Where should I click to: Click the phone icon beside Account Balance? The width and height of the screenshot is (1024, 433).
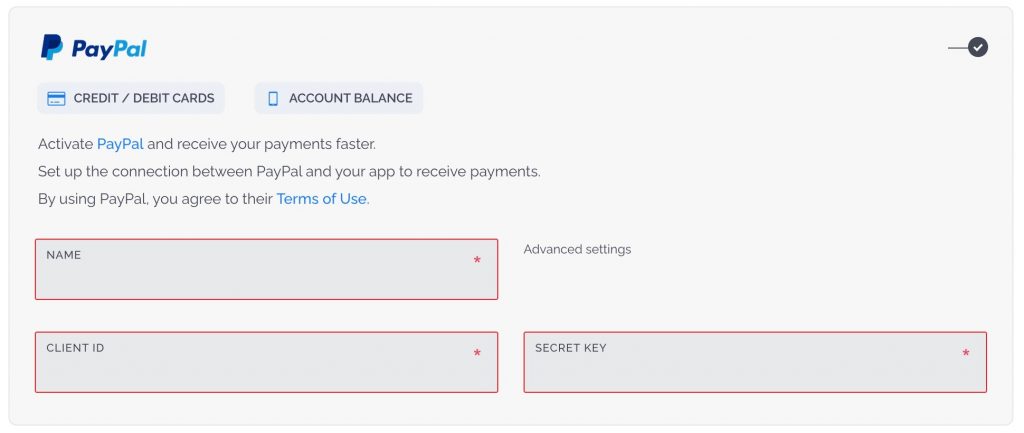pos(274,99)
